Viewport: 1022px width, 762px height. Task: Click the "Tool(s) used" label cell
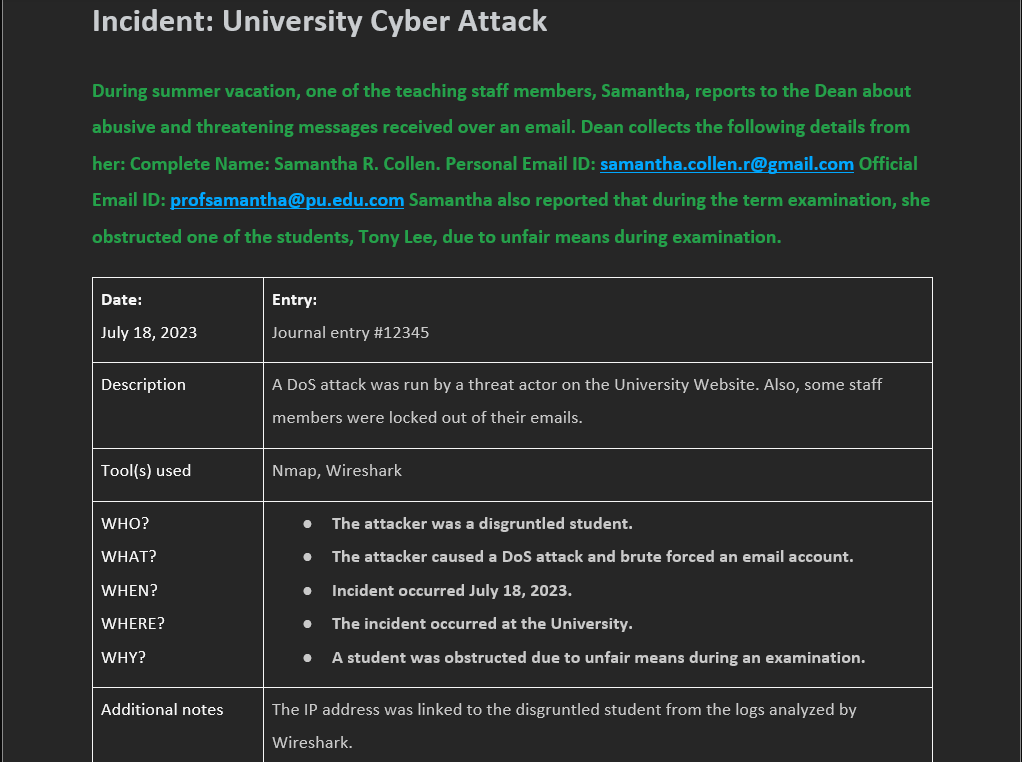tap(146, 471)
